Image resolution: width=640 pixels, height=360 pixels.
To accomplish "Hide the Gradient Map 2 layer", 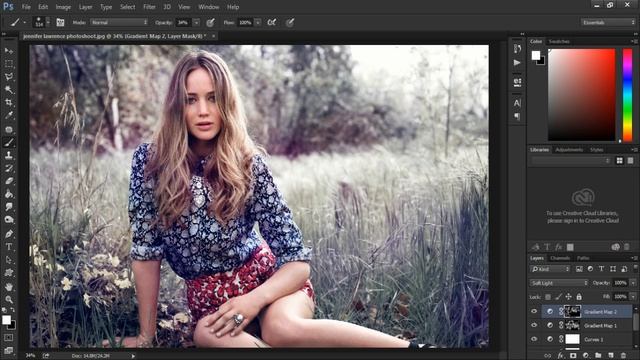I will pos(534,311).
